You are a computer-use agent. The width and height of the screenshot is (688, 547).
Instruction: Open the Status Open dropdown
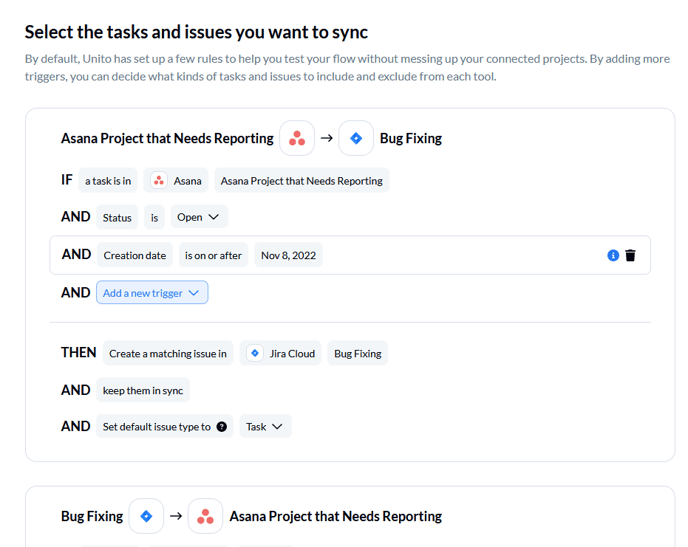[199, 217]
